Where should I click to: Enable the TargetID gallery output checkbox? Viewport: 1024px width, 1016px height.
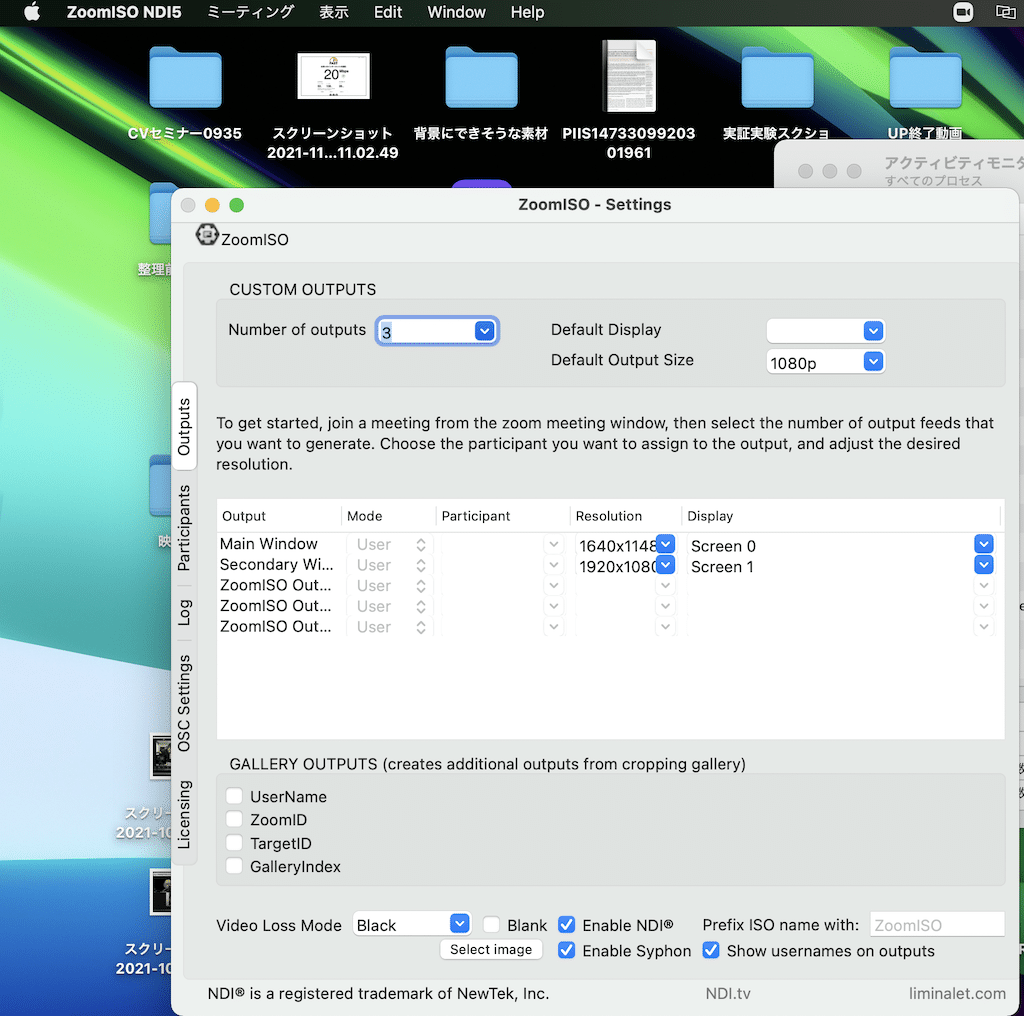pos(234,842)
